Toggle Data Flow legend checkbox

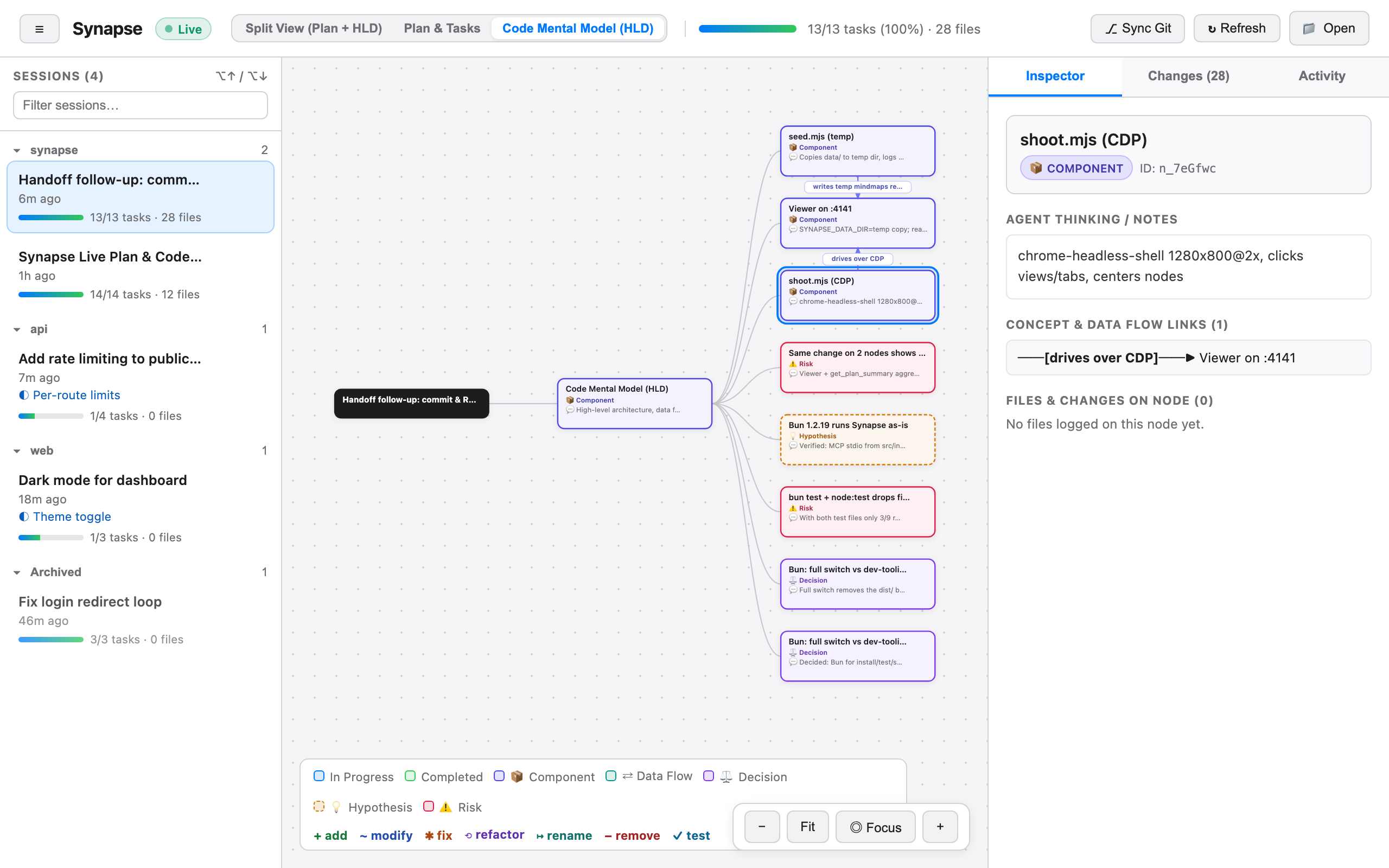coord(611,776)
